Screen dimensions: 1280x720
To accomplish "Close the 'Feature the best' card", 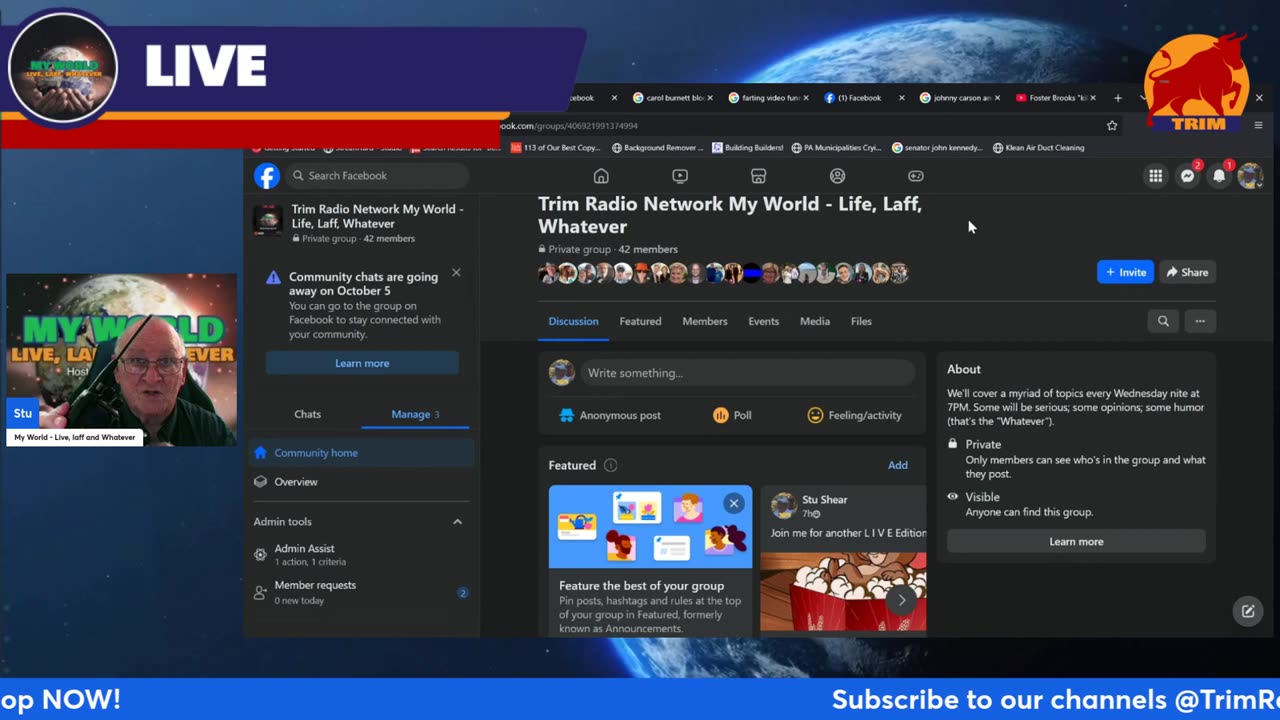I will (734, 503).
